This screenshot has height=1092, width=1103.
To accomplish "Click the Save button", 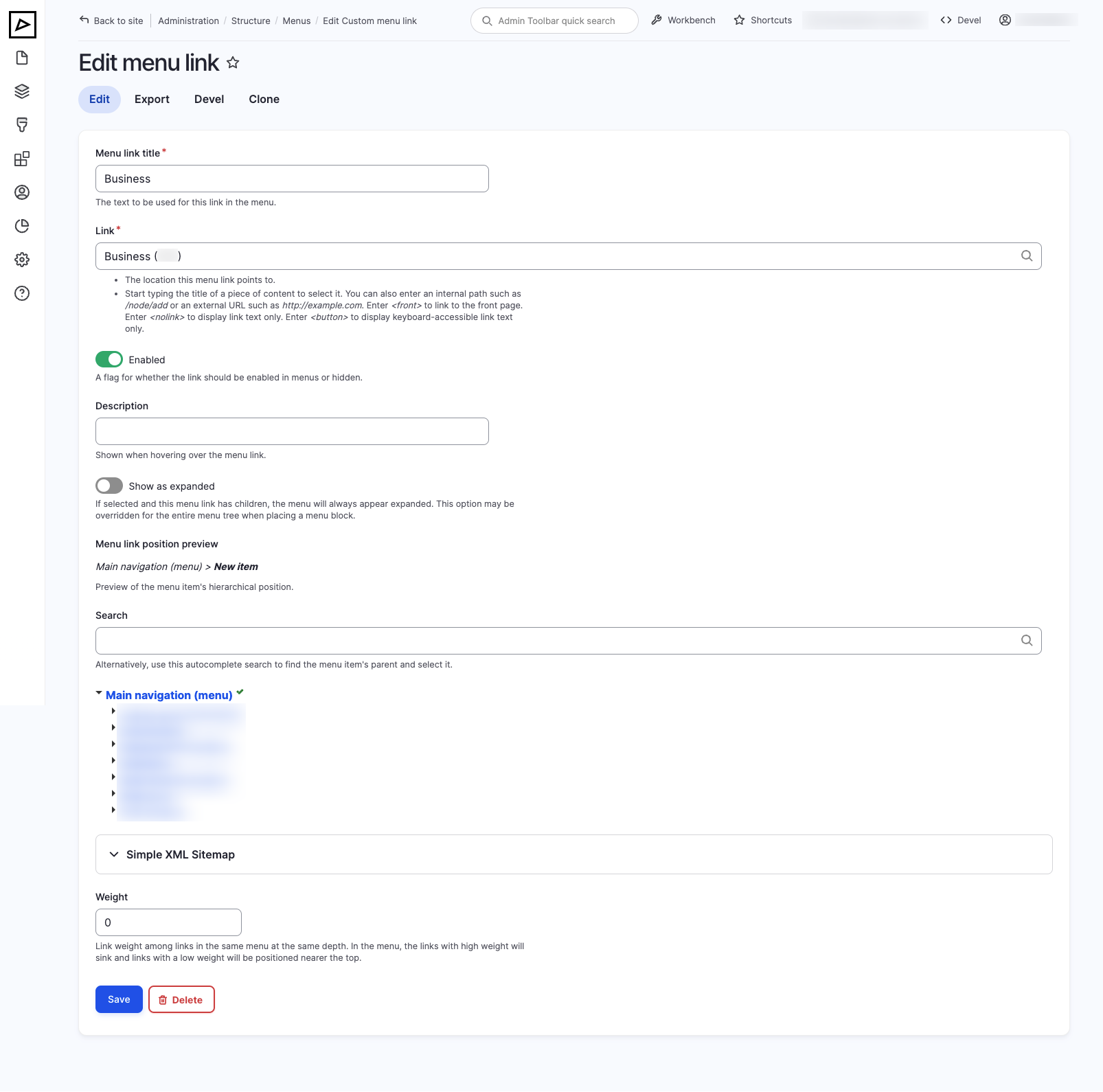I will pyautogui.click(x=119, y=999).
